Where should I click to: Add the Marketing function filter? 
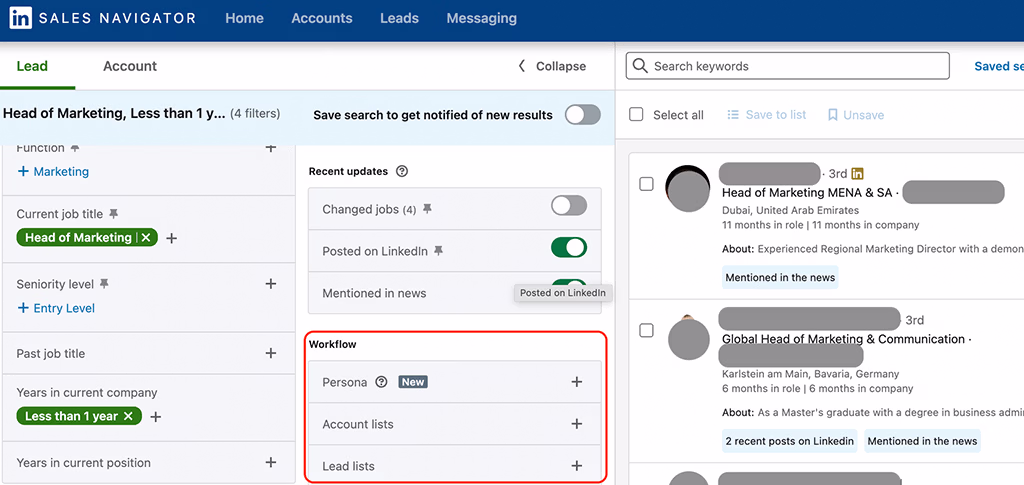point(53,172)
